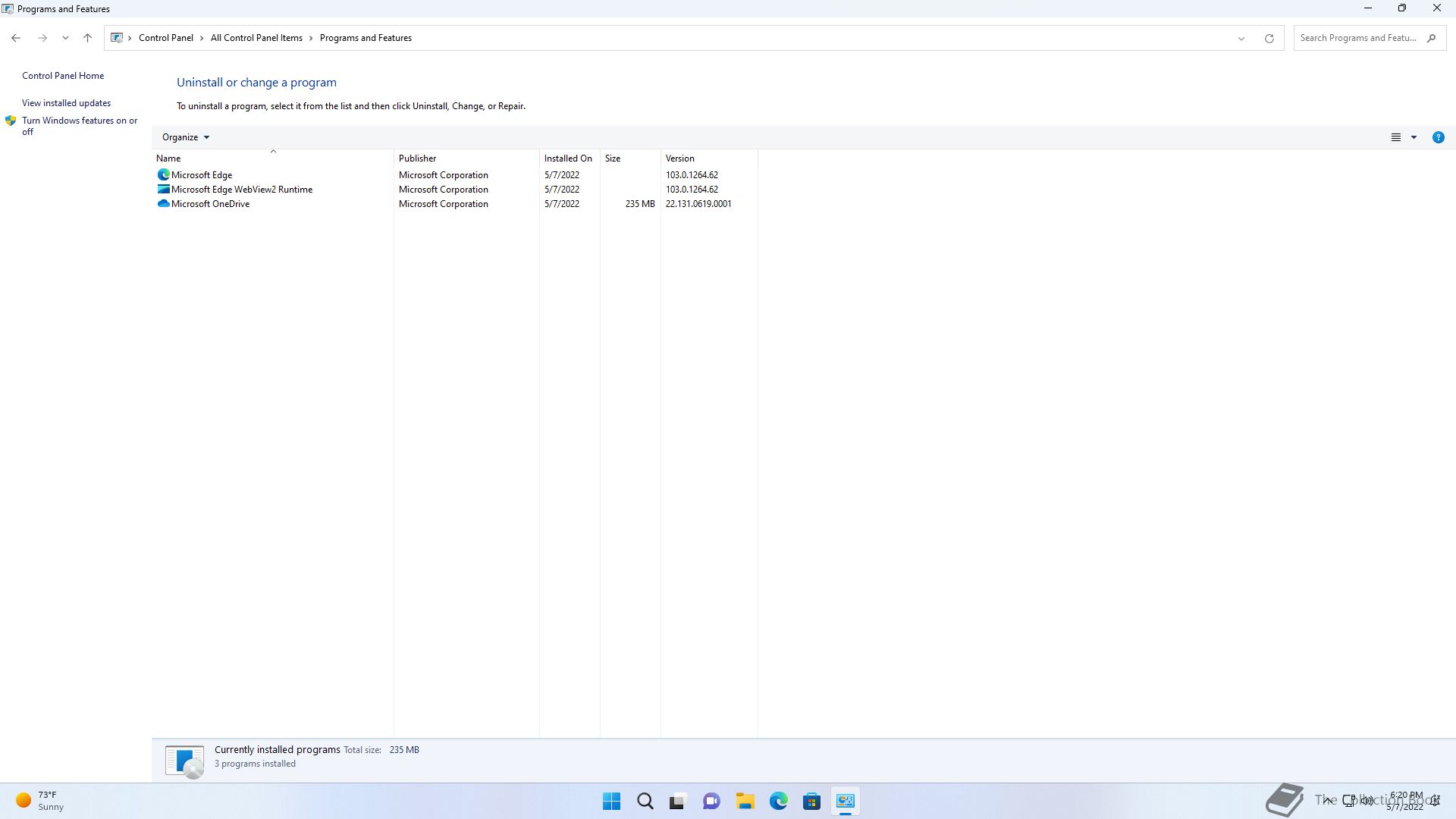The image size is (1456, 819).
Task: Sort by the Installed On column
Action: coord(570,158)
